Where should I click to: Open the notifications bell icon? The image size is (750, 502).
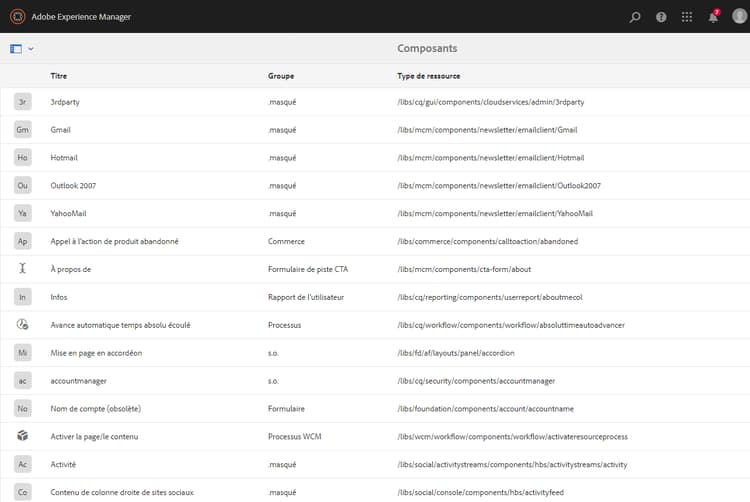[713, 17]
